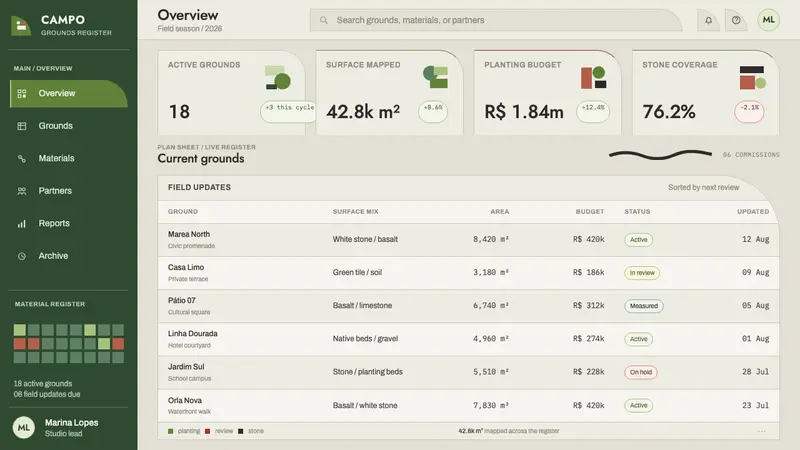Sort by the Area column header
Screen dimensions: 800x450
pyautogui.click(x=499, y=211)
